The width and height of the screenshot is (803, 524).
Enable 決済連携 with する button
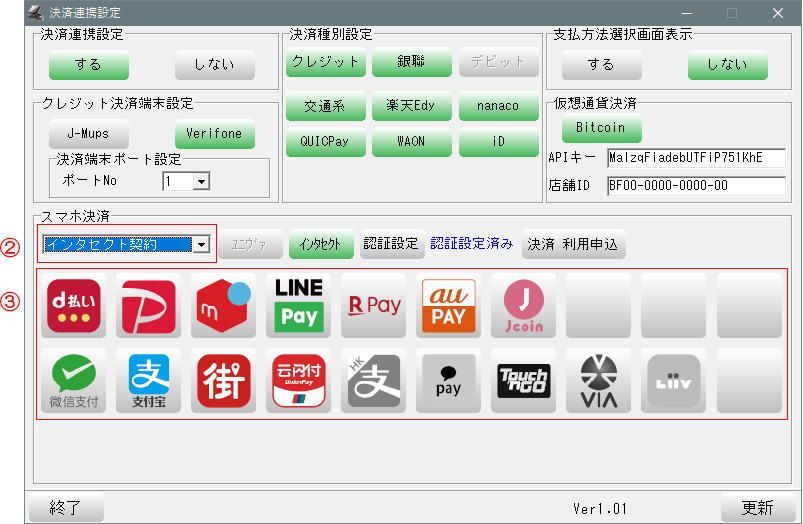tap(89, 65)
